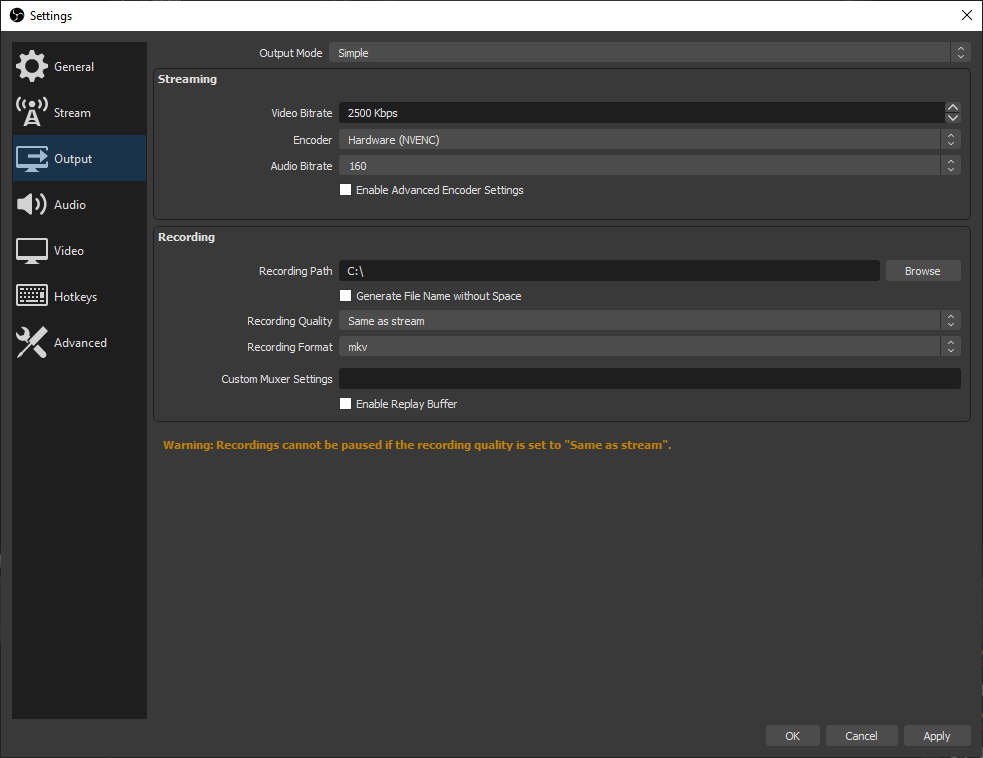This screenshot has height=758, width=983.
Task: Click the Browse button for Recording Path
Action: point(922,270)
